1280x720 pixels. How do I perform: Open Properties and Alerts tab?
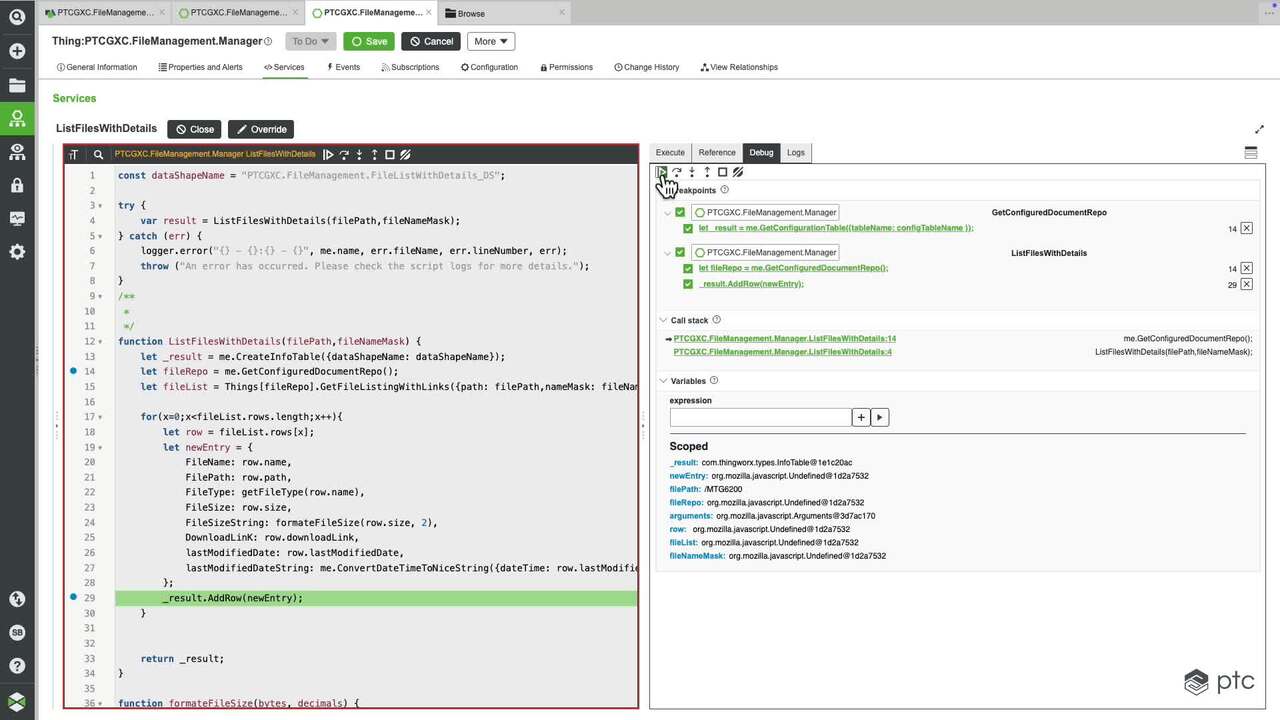coord(200,67)
